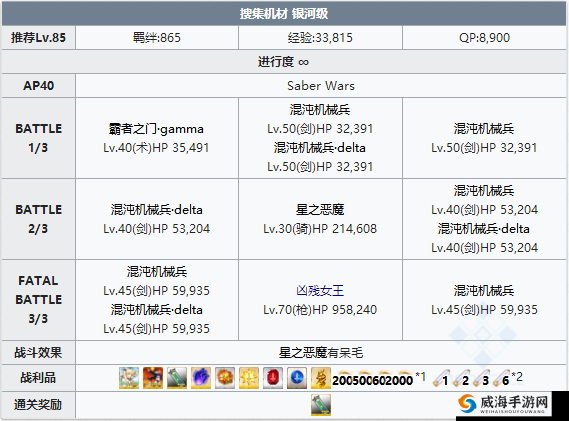The height and width of the screenshot is (421, 569).
Task: Open the 凶残女王 boss link
Action: point(320,291)
